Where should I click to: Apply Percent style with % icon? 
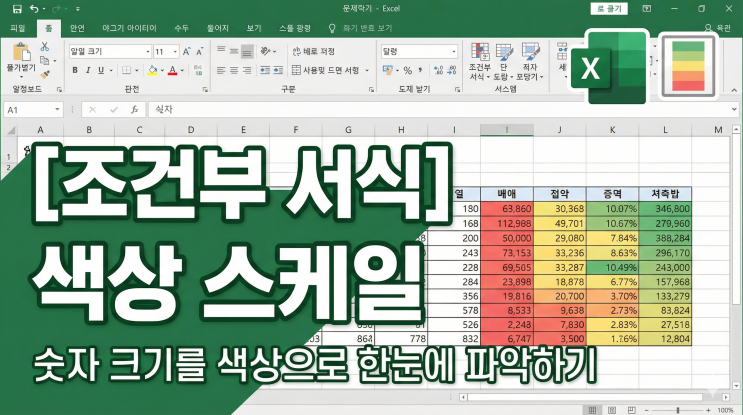(408, 70)
